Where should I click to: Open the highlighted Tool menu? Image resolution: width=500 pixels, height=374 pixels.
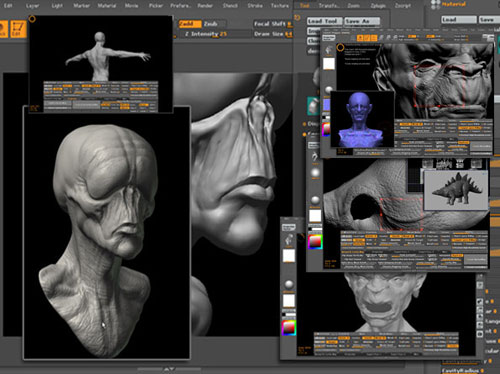(304, 6)
